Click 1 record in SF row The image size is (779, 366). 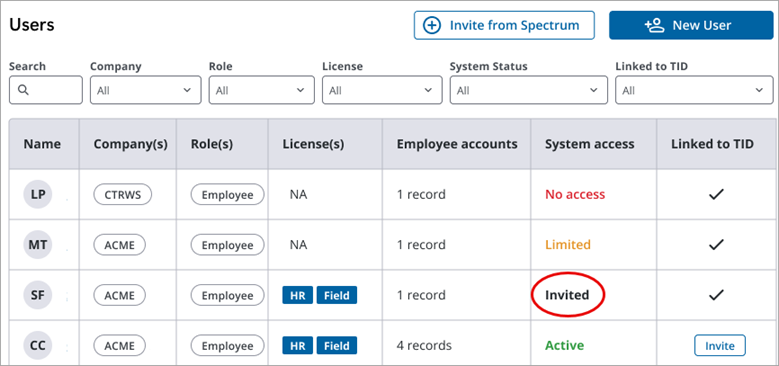click(x=421, y=295)
